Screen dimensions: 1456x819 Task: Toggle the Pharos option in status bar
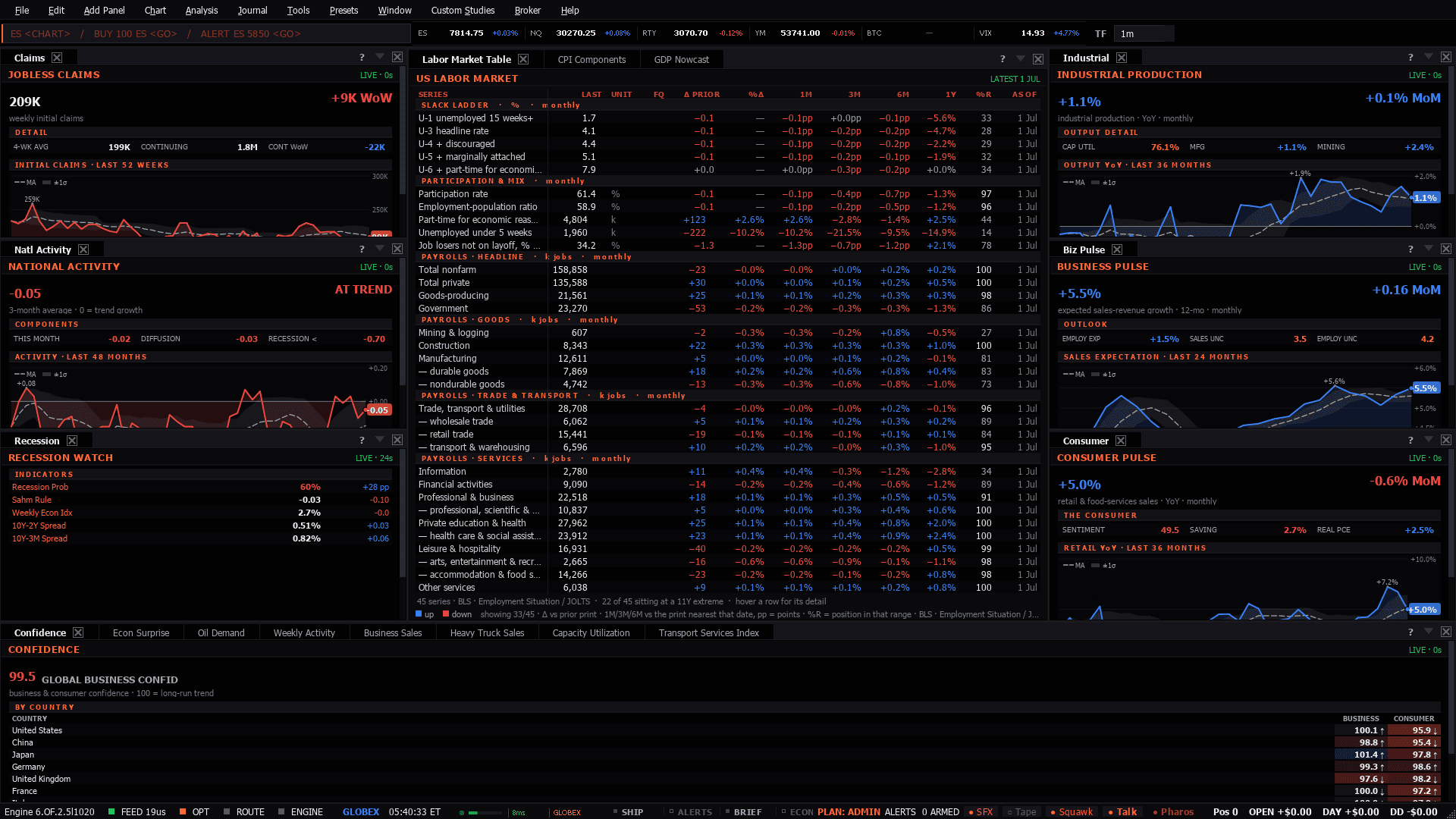click(x=1173, y=811)
